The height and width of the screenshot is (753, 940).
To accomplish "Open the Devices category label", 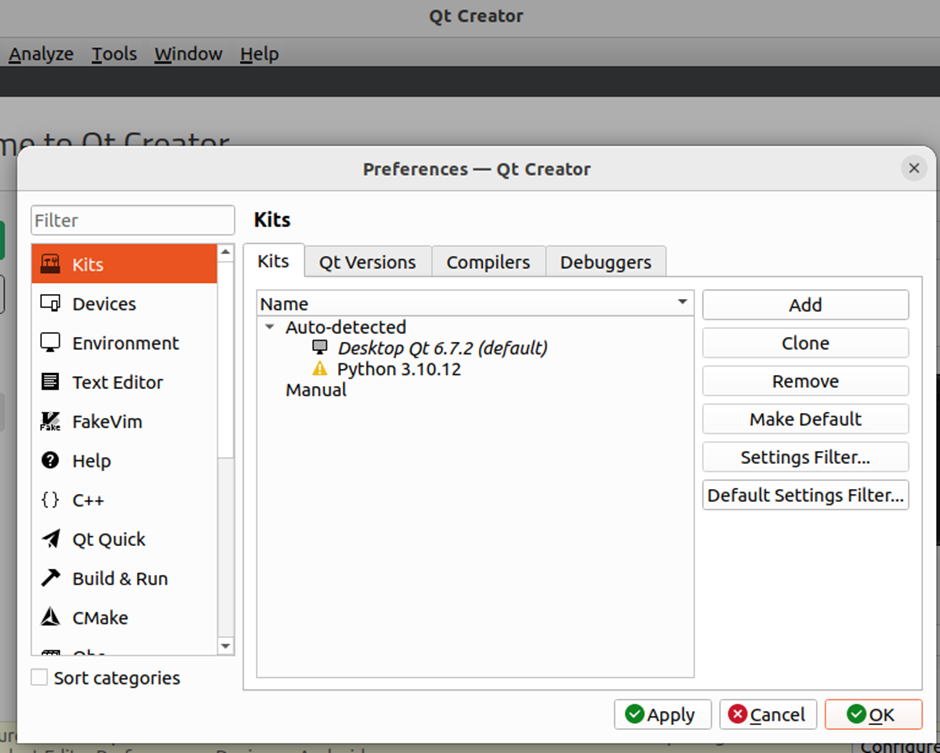I will [x=104, y=304].
